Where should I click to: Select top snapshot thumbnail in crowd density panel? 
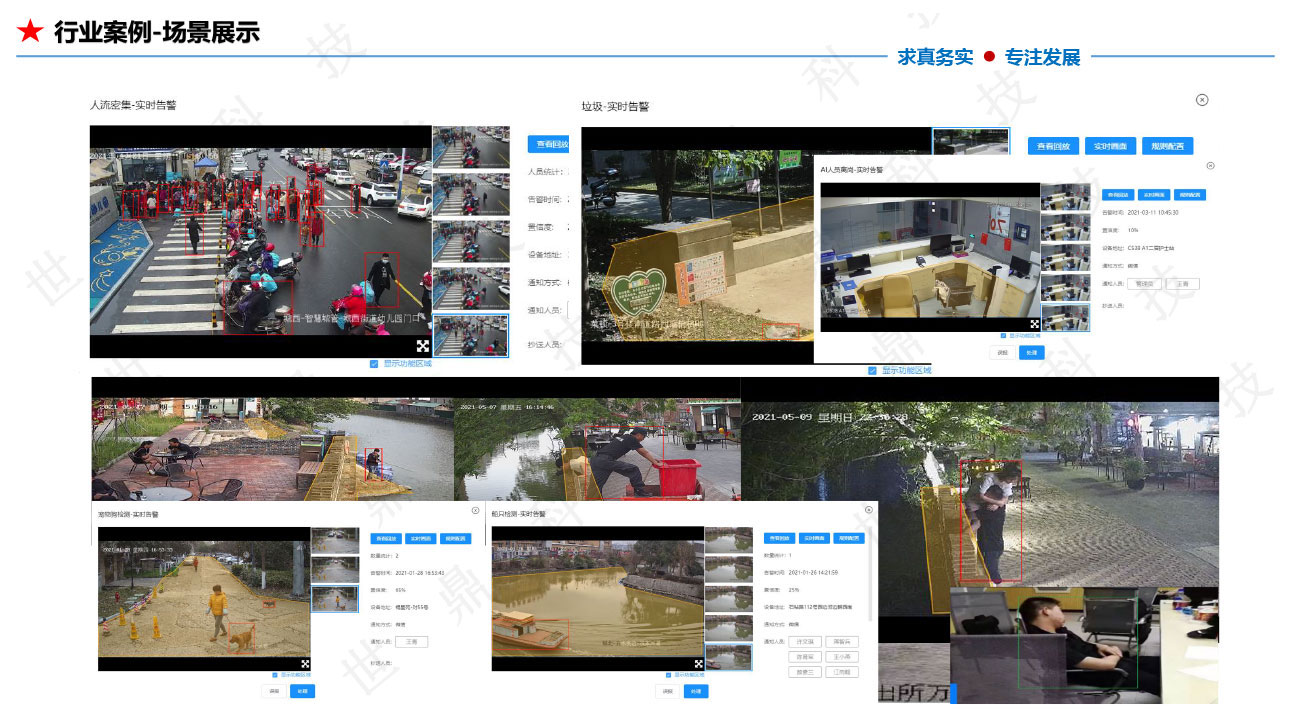coord(470,147)
